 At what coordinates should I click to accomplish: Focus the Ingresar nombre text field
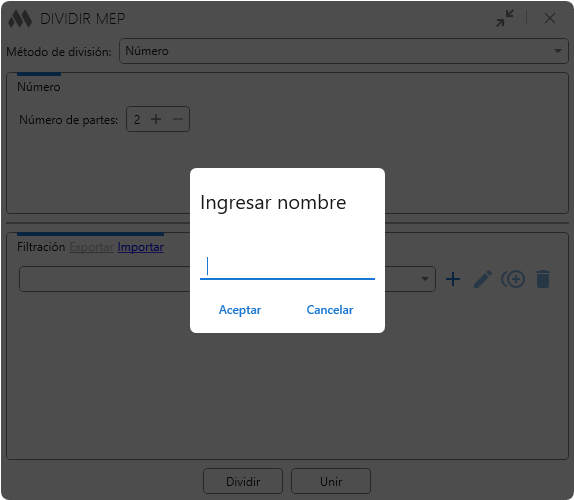click(x=287, y=266)
